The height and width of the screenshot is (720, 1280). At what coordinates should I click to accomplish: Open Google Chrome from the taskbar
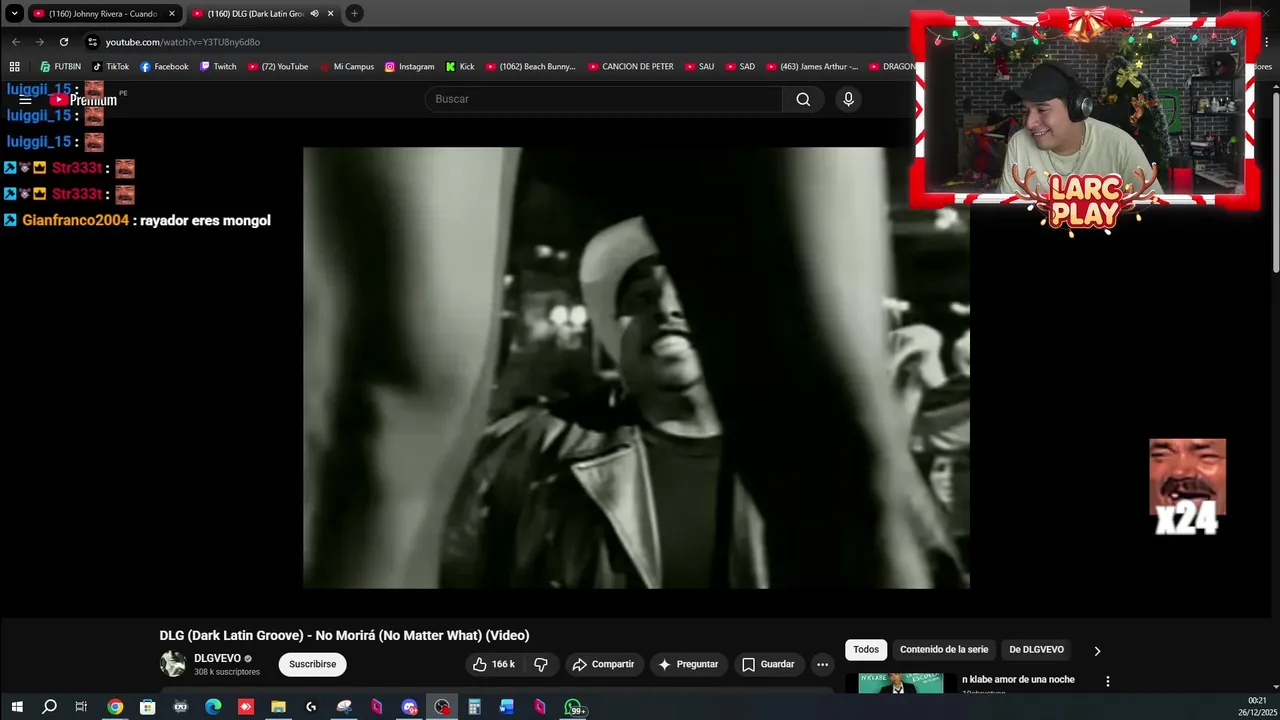point(115,707)
